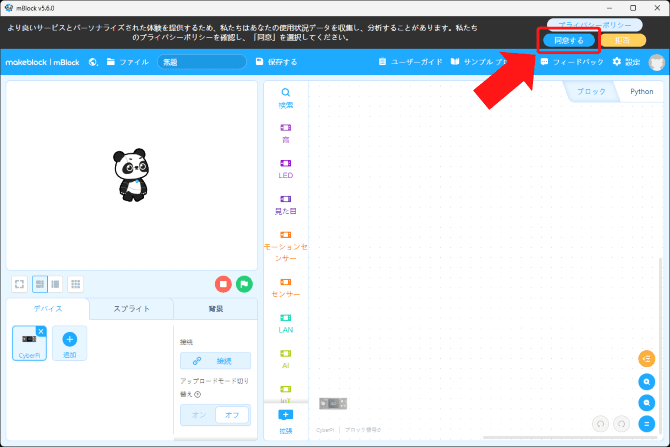
Task: Click the connect (接続) button
Action: [x=215, y=361]
